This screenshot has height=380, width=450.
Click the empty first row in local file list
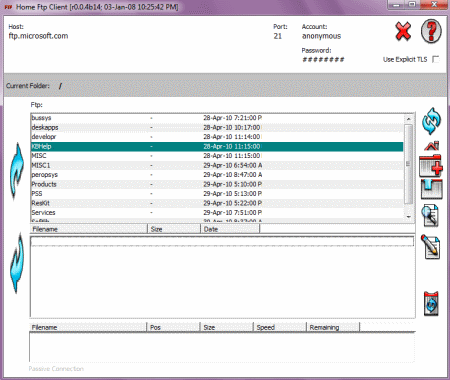coord(222,242)
